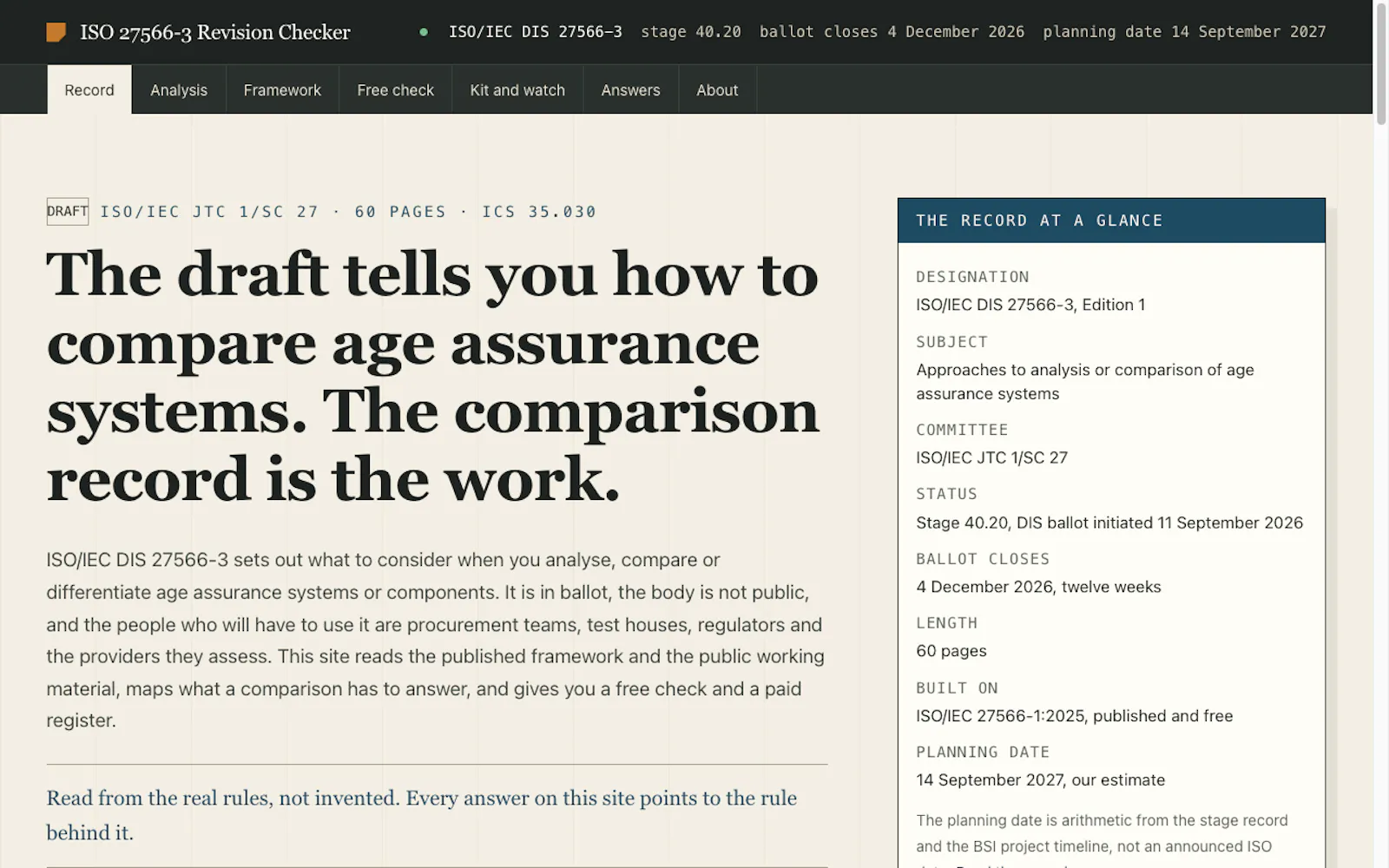Open the Answers tab
1389x868 pixels.
tap(630, 89)
